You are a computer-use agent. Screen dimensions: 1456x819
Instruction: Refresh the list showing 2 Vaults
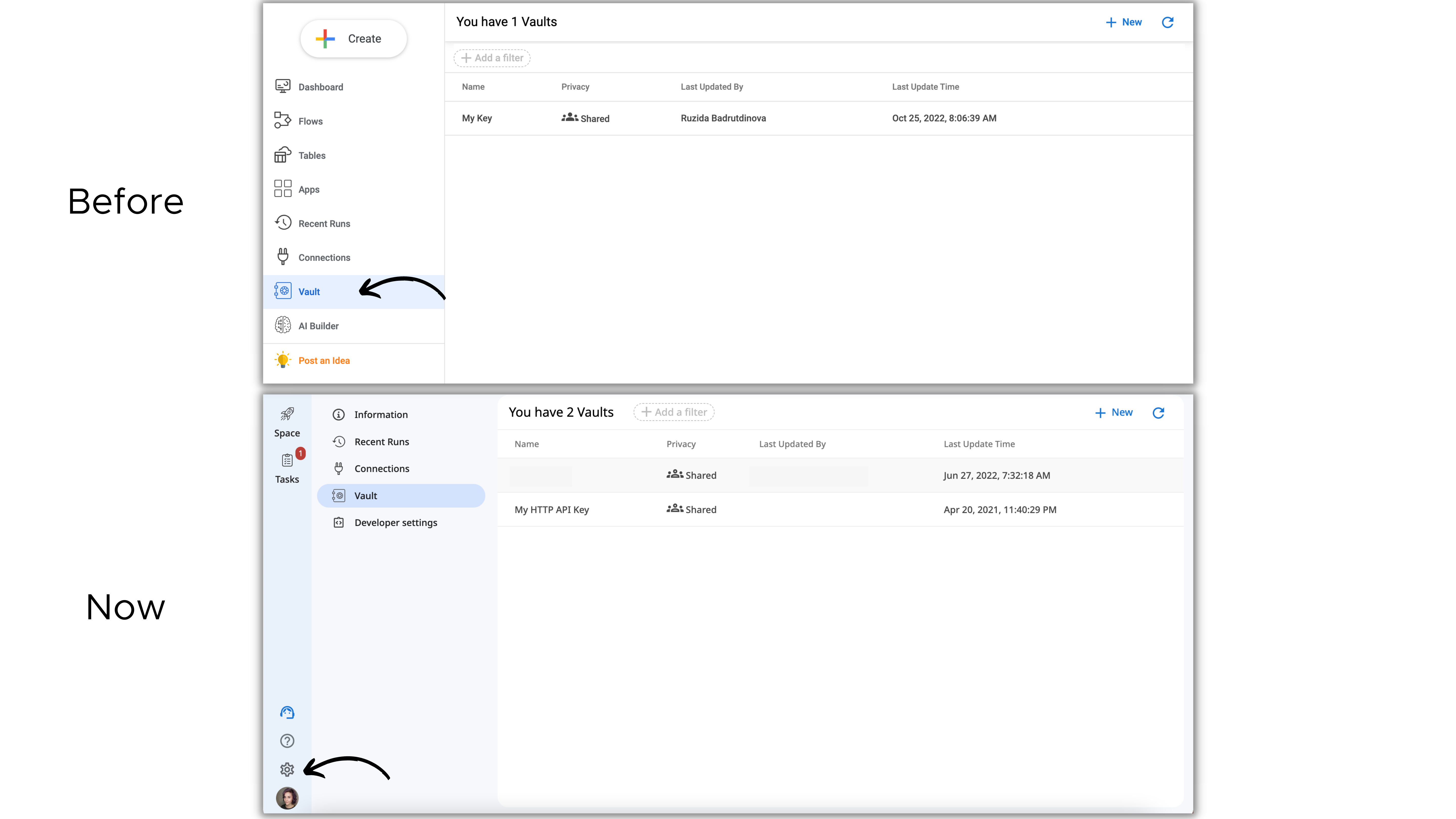coord(1158,413)
